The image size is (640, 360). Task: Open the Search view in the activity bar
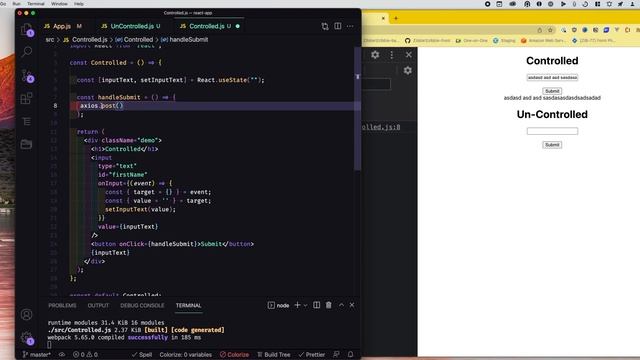(x=27, y=52)
